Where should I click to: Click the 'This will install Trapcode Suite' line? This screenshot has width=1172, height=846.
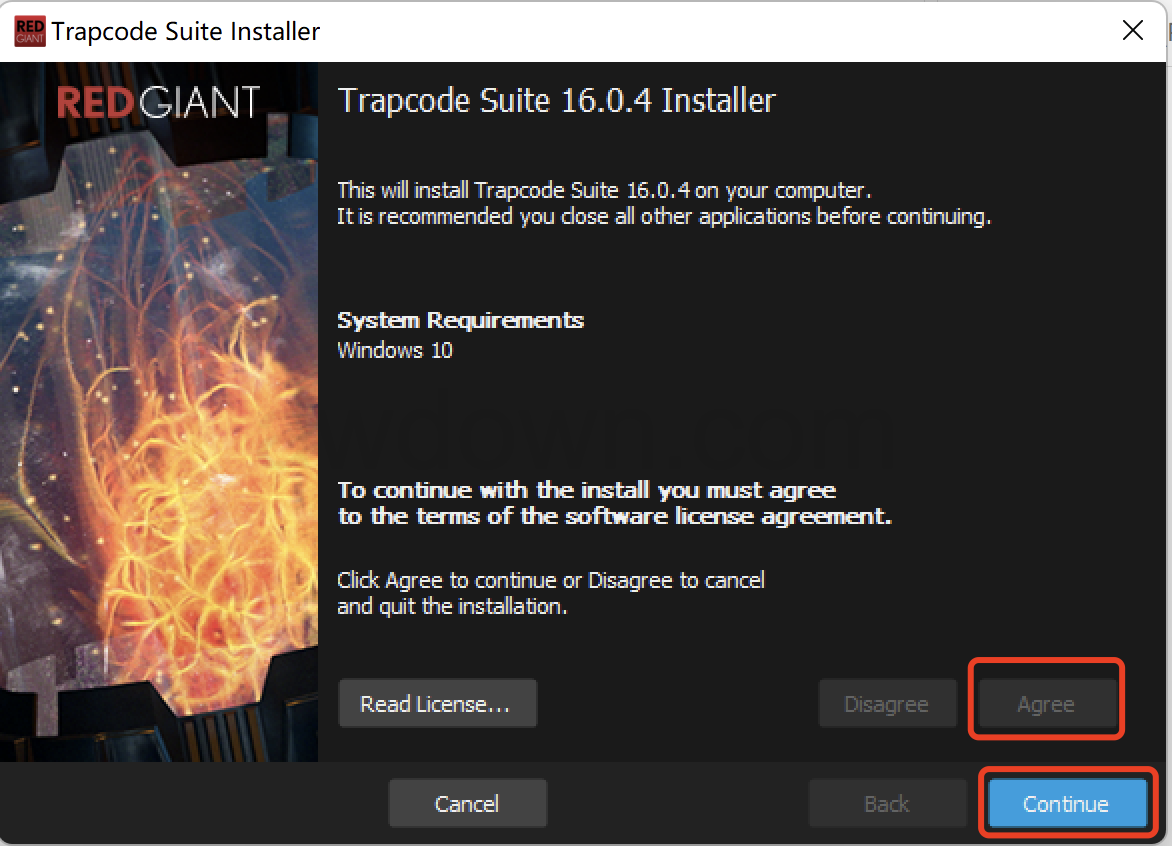[604, 190]
